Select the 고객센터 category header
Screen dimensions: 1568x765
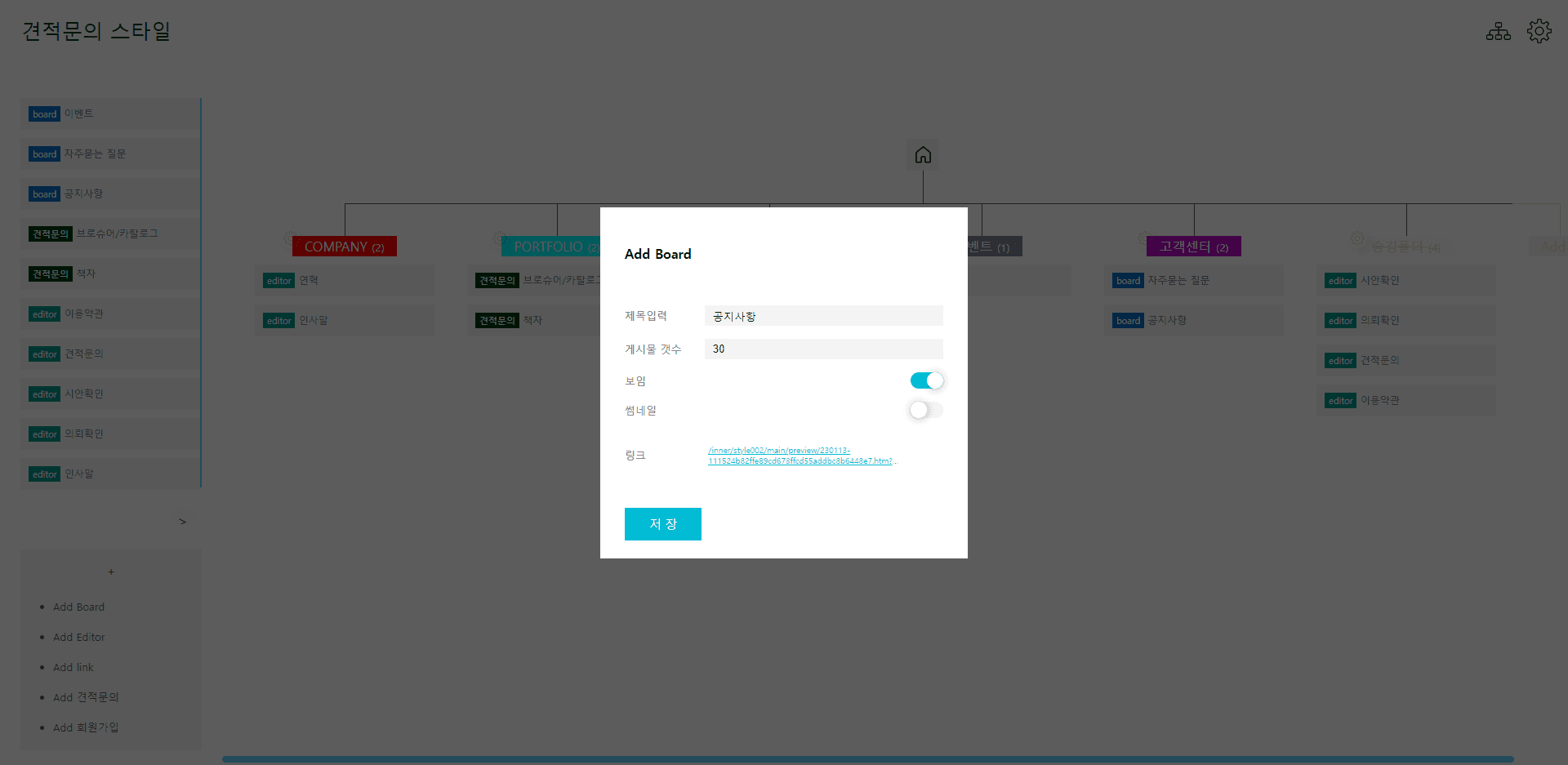click(x=1193, y=247)
